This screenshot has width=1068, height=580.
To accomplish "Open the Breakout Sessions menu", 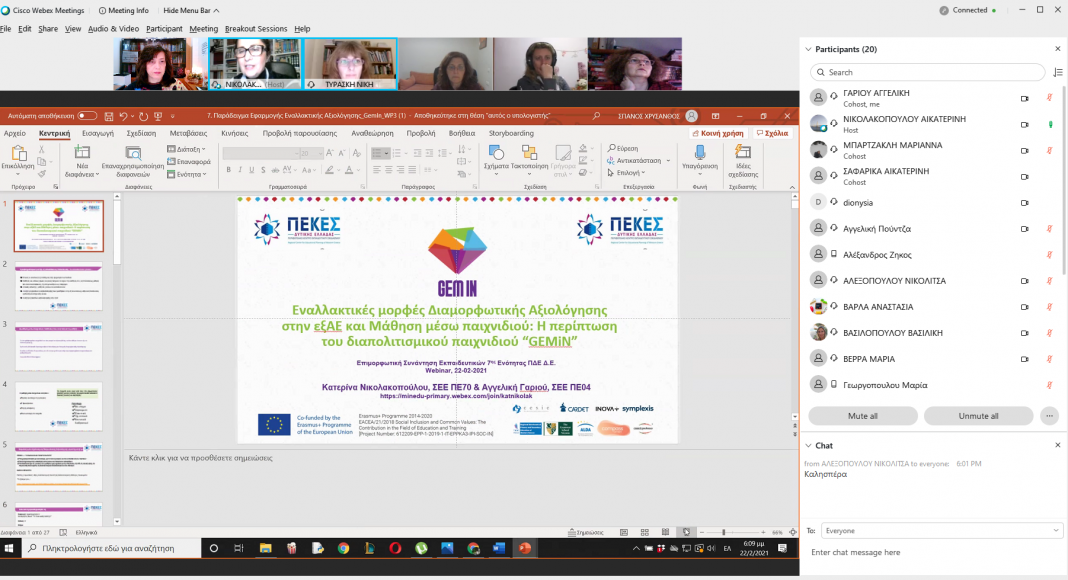I will coord(256,29).
